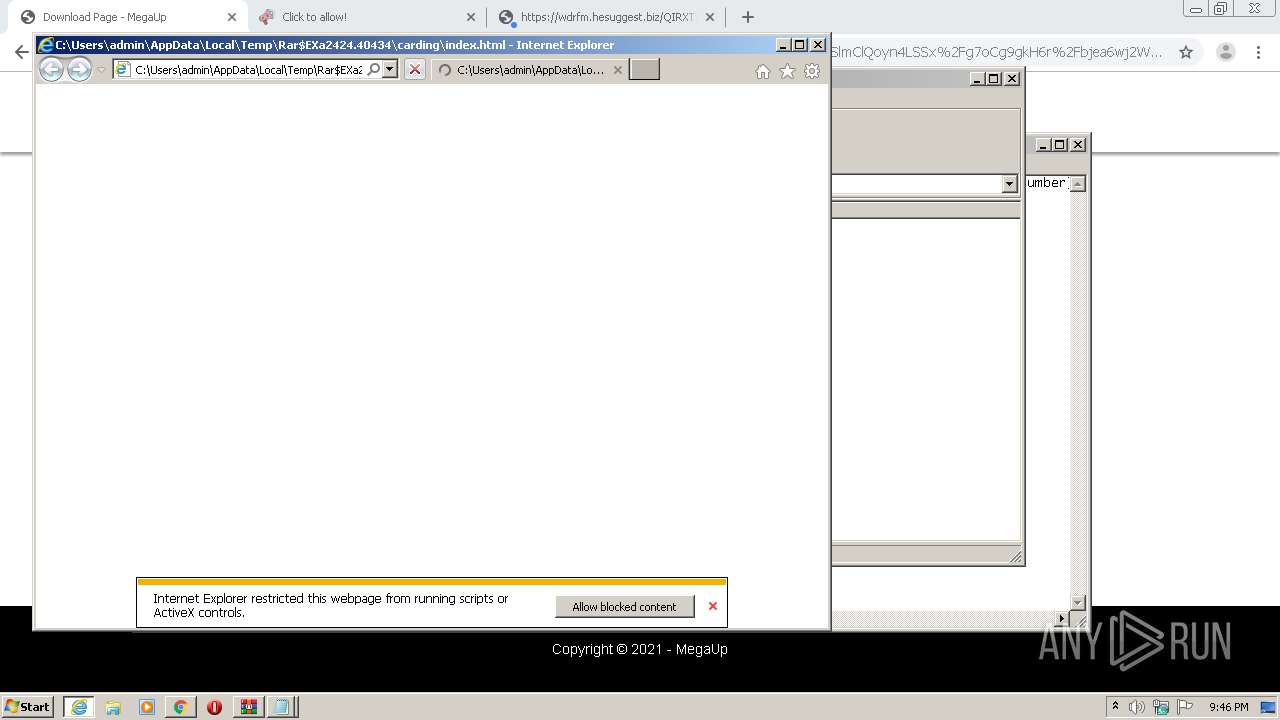Dismiss the IE restricted scripts notification

[713, 606]
